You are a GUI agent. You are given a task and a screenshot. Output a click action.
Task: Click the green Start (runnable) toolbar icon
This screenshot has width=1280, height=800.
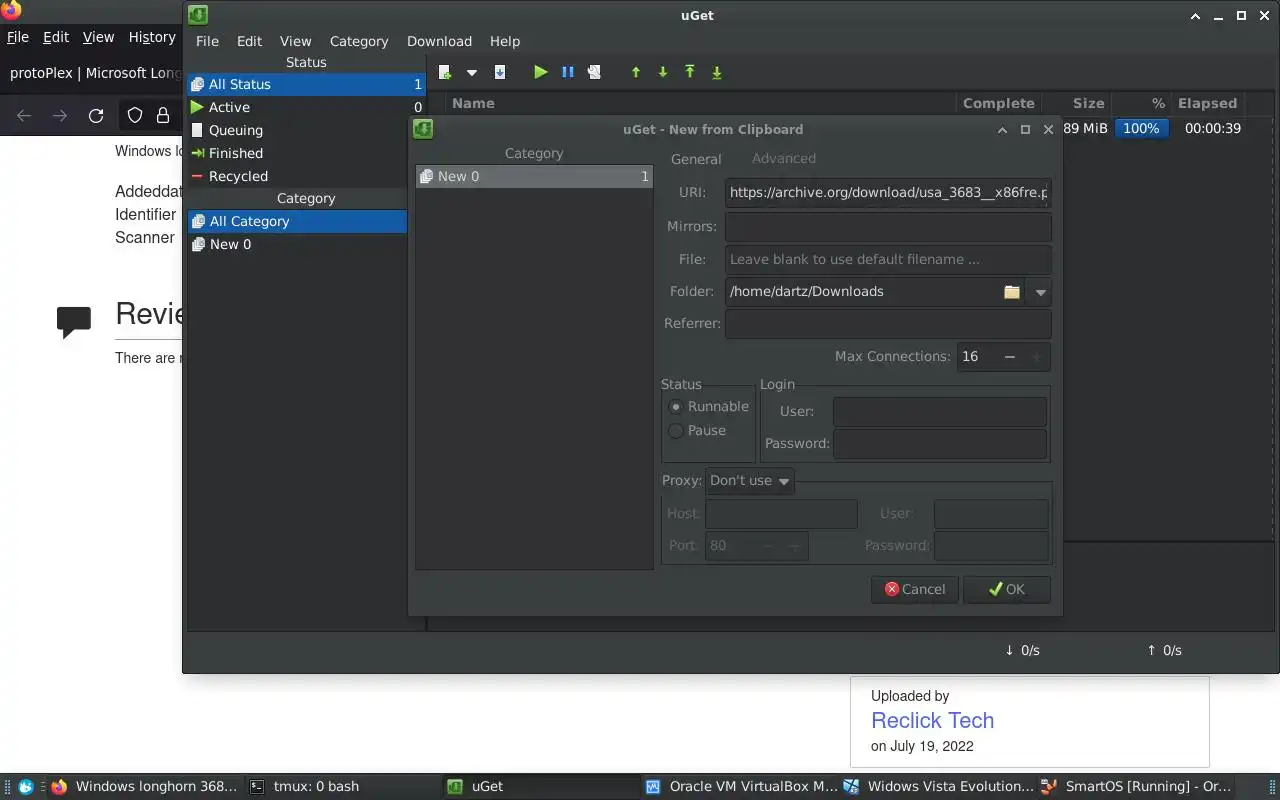541,72
